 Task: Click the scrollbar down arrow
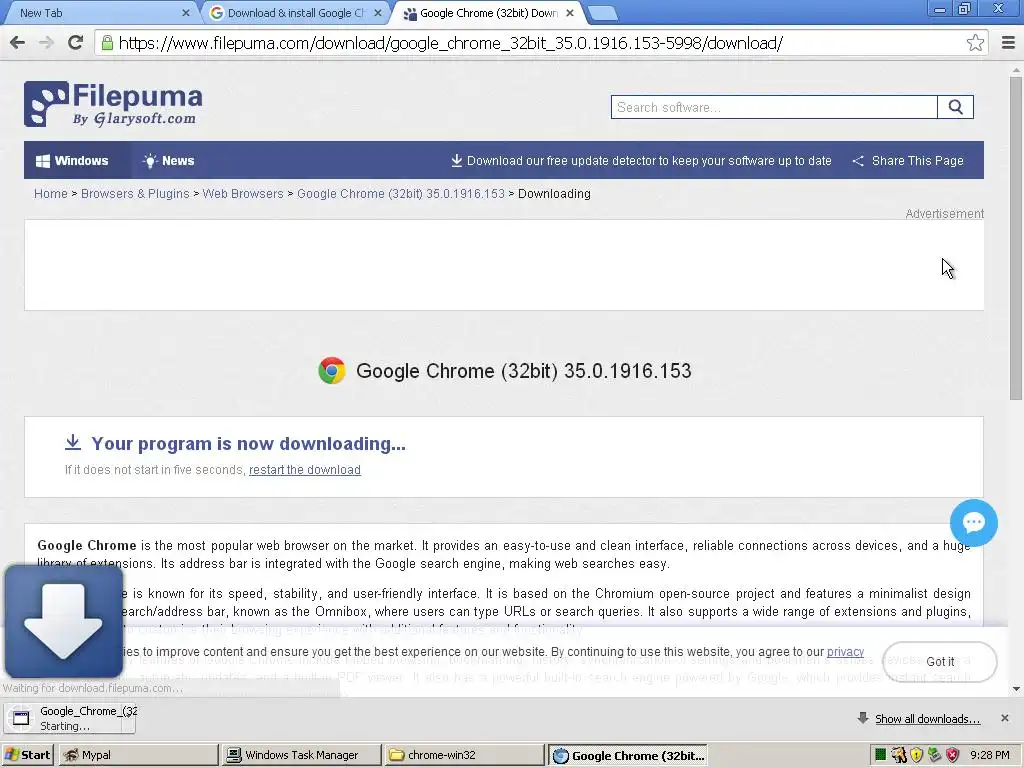tap(1016, 688)
